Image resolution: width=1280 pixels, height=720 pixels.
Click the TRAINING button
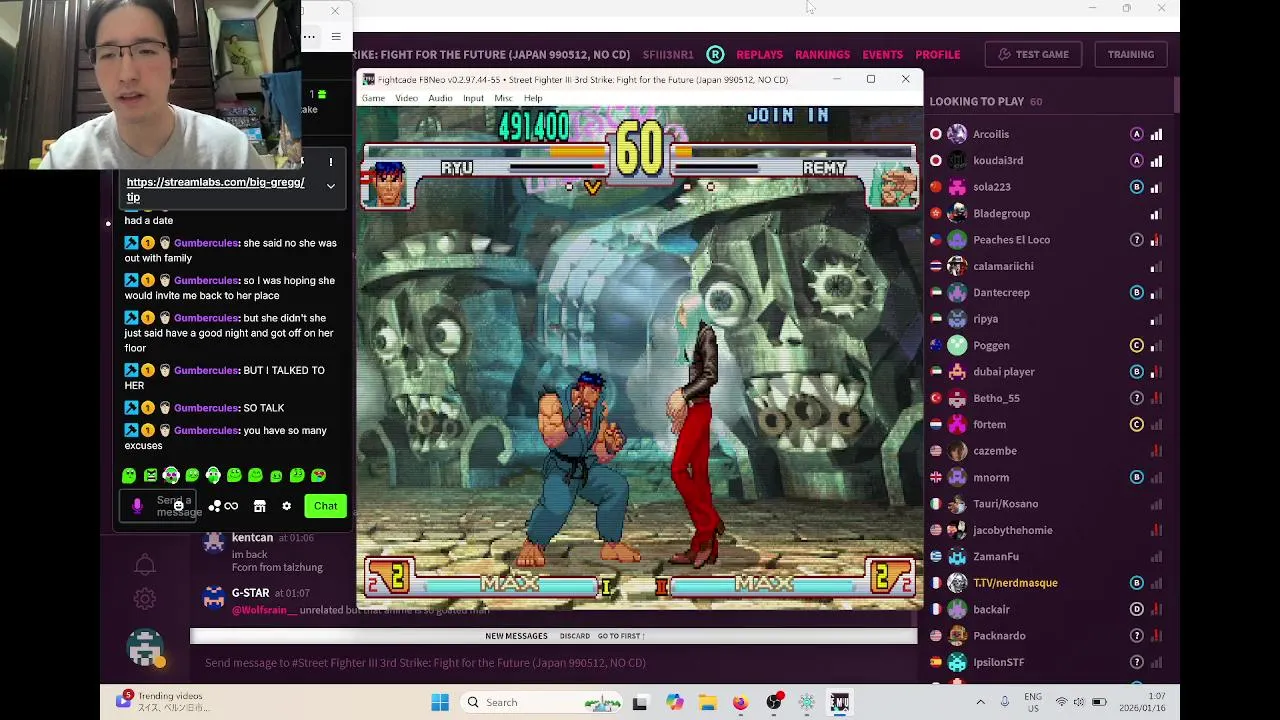tap(1130, 54)
